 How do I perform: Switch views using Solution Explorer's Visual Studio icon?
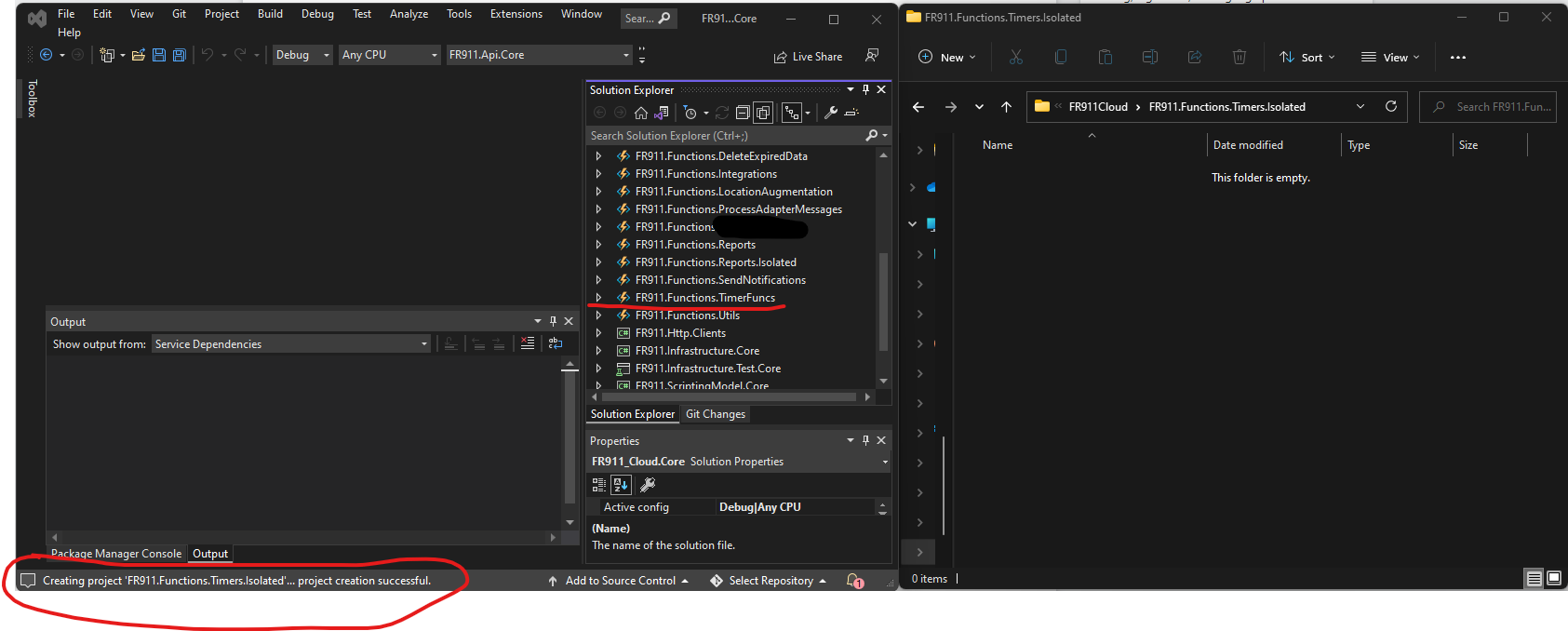click(x=662, y=113)
